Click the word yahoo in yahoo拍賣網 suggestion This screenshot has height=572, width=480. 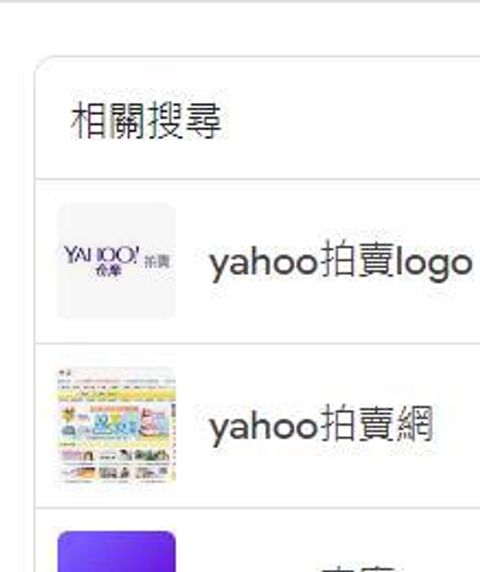pyautogui.click(x=263, y=428)
